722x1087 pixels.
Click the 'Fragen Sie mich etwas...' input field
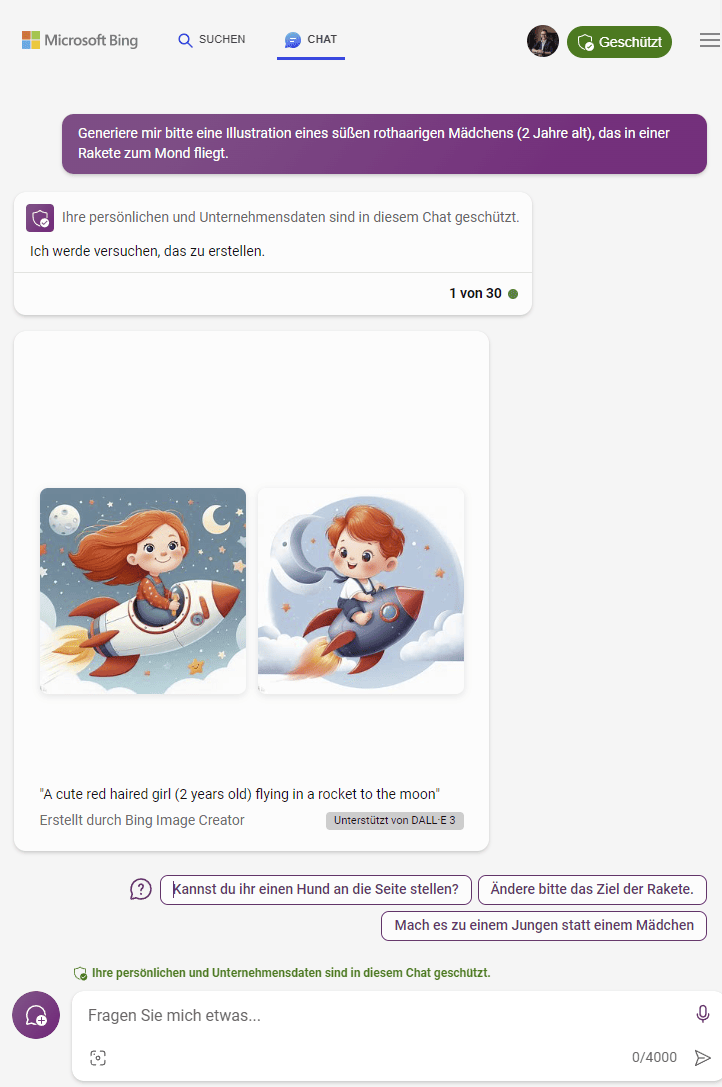(380, 1015)
